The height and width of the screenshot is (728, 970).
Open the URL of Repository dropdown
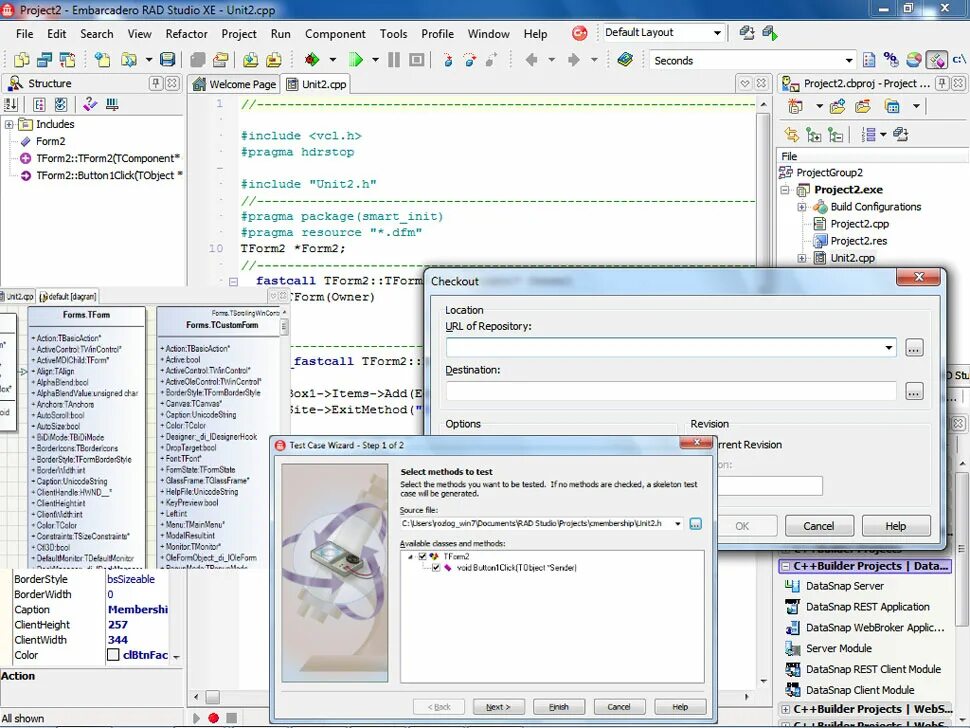889,348
